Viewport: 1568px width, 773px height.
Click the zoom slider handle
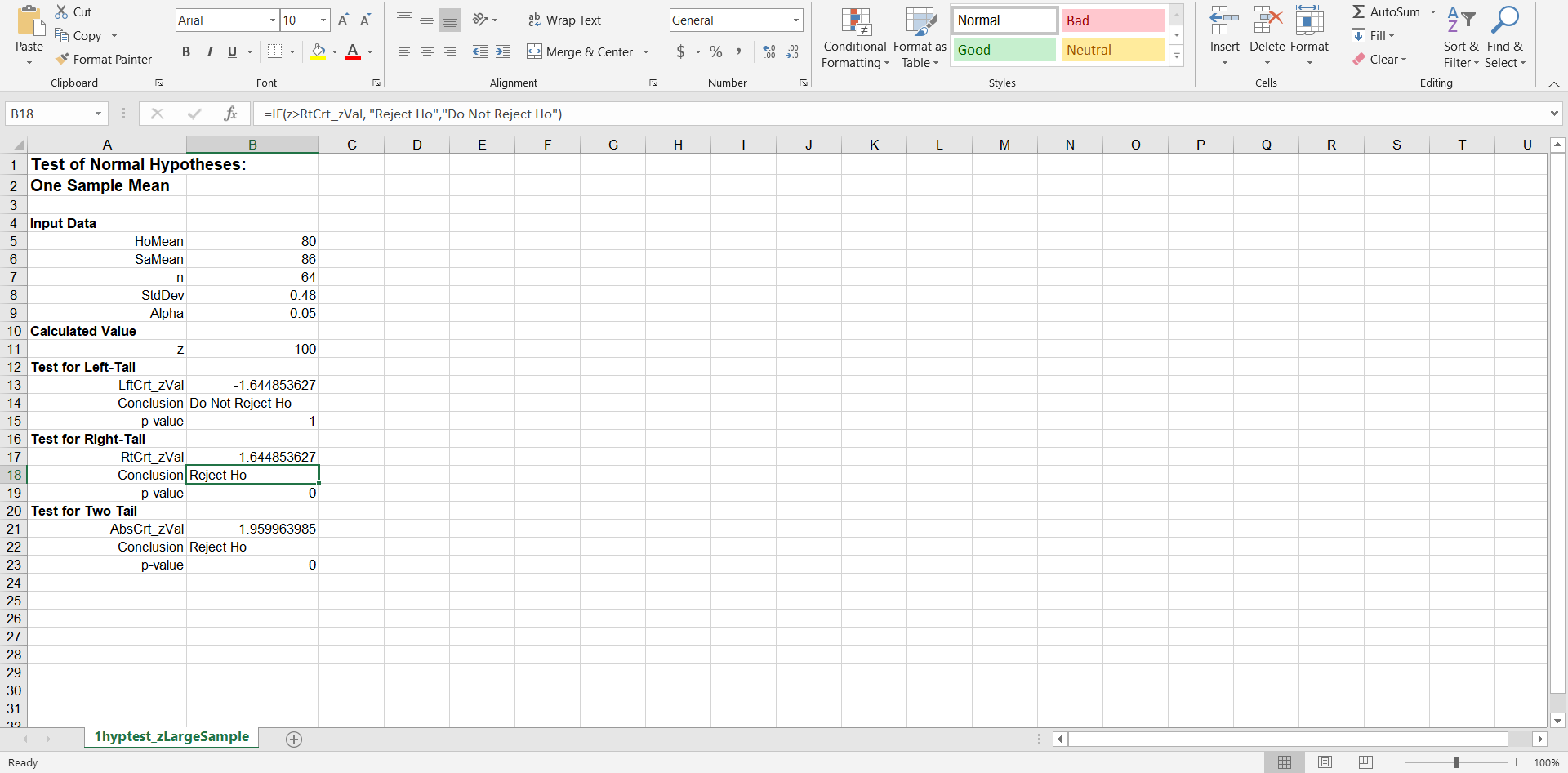1456,762
